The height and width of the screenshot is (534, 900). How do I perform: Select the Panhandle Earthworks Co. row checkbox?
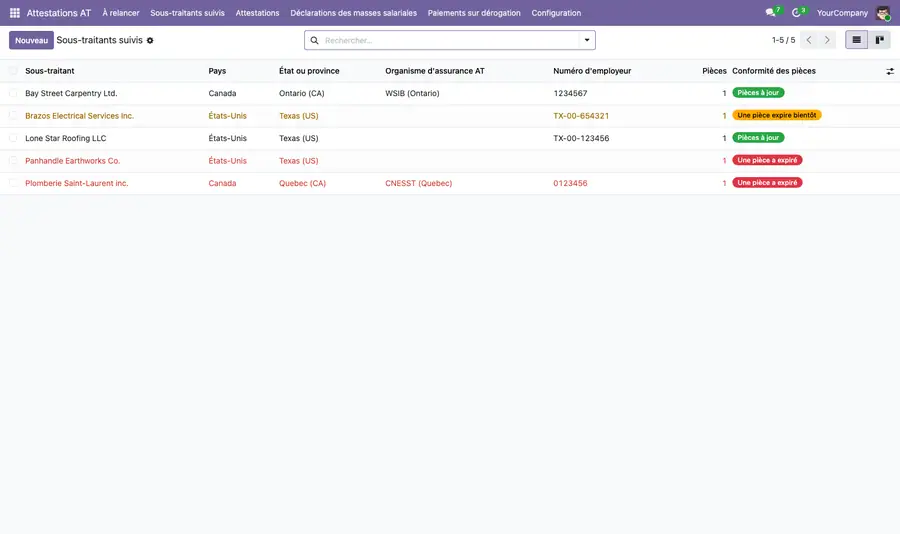(x=13, y=161)
